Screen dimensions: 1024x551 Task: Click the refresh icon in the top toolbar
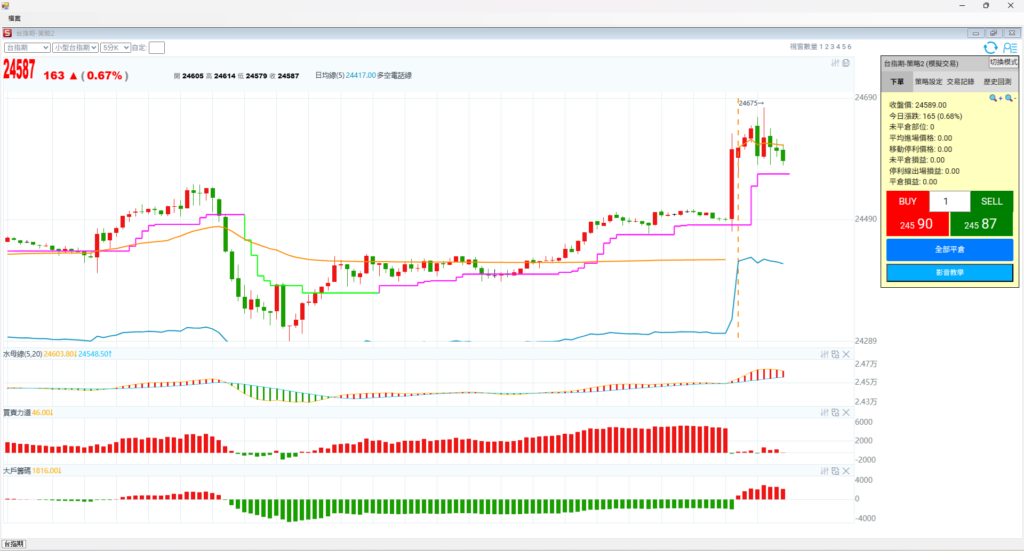click(x=990, y=47)
